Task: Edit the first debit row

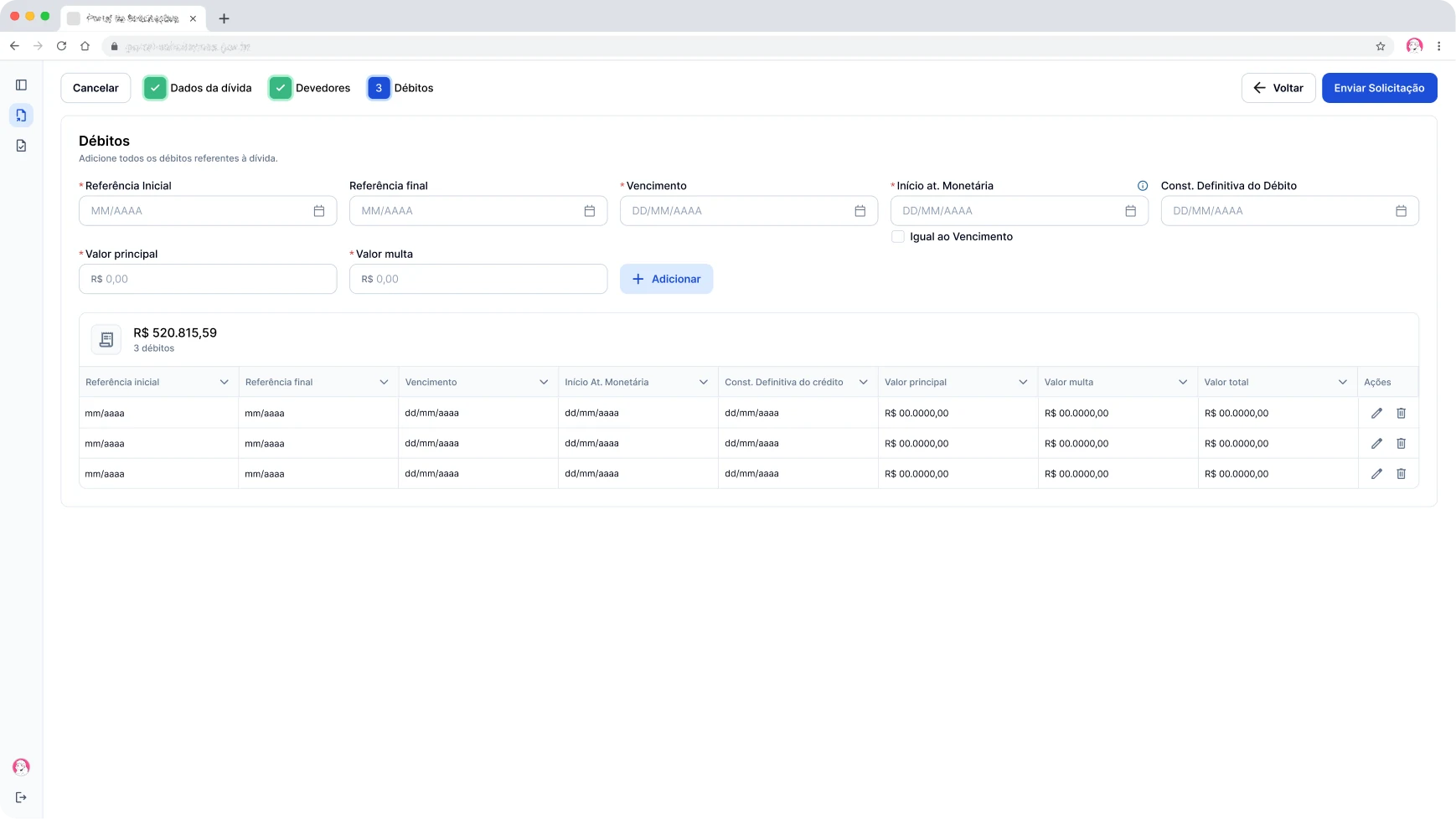Action: tap(1376, 413)
